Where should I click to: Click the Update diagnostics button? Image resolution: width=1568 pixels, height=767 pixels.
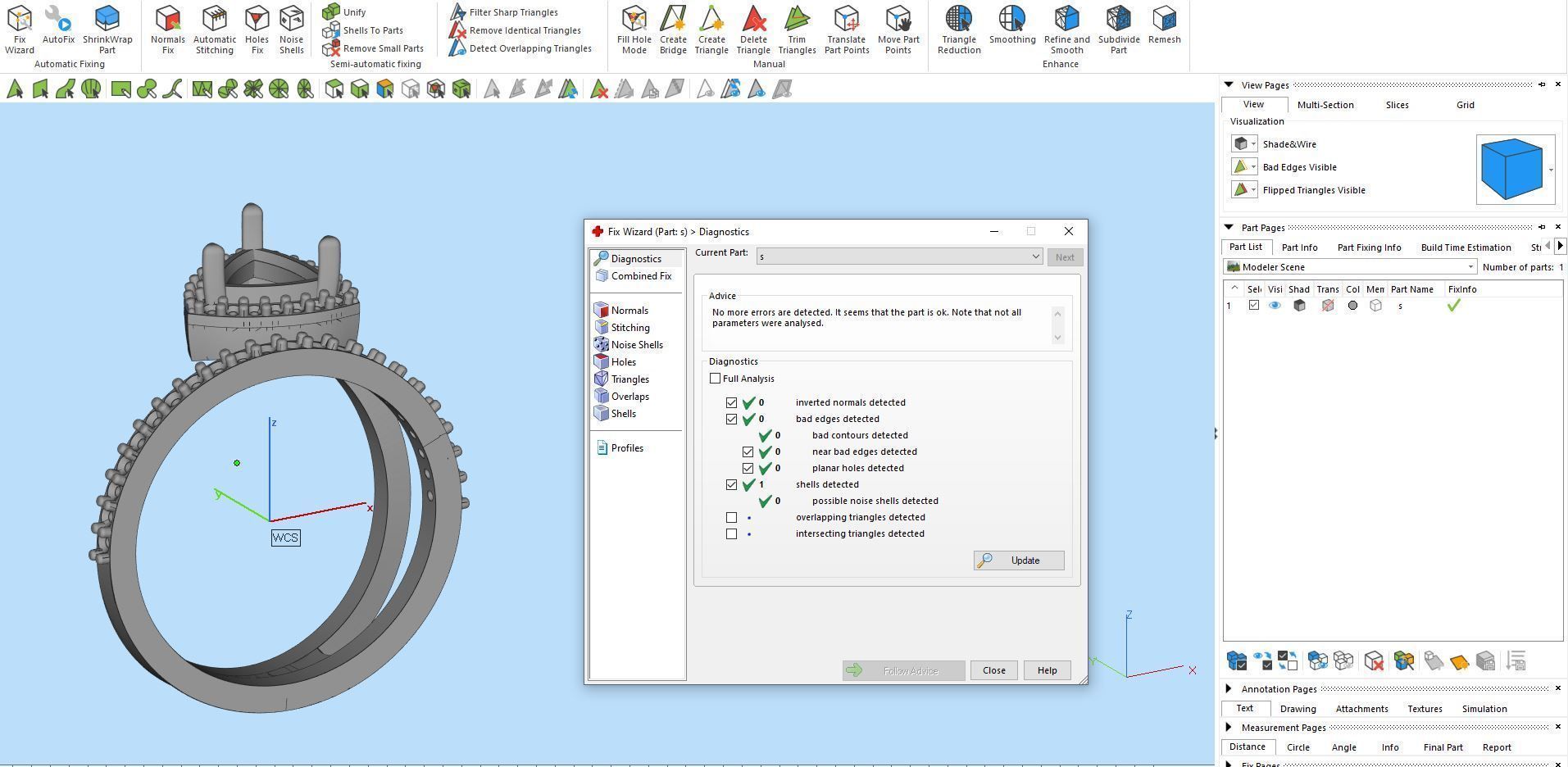point(1019,560)
